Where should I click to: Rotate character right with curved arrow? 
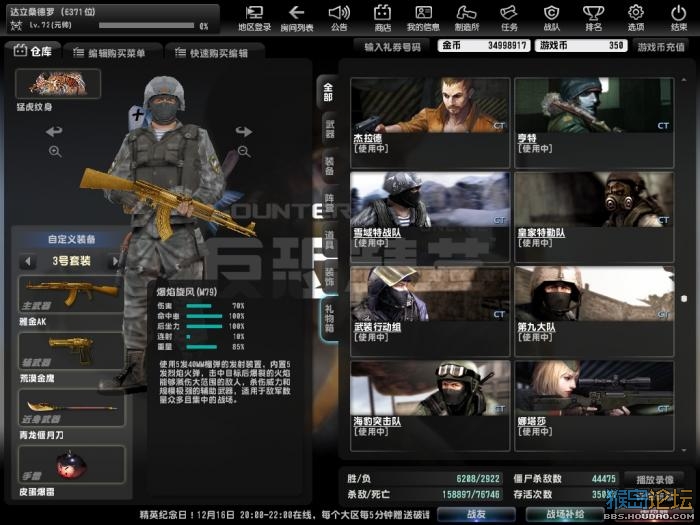(244, 131)
